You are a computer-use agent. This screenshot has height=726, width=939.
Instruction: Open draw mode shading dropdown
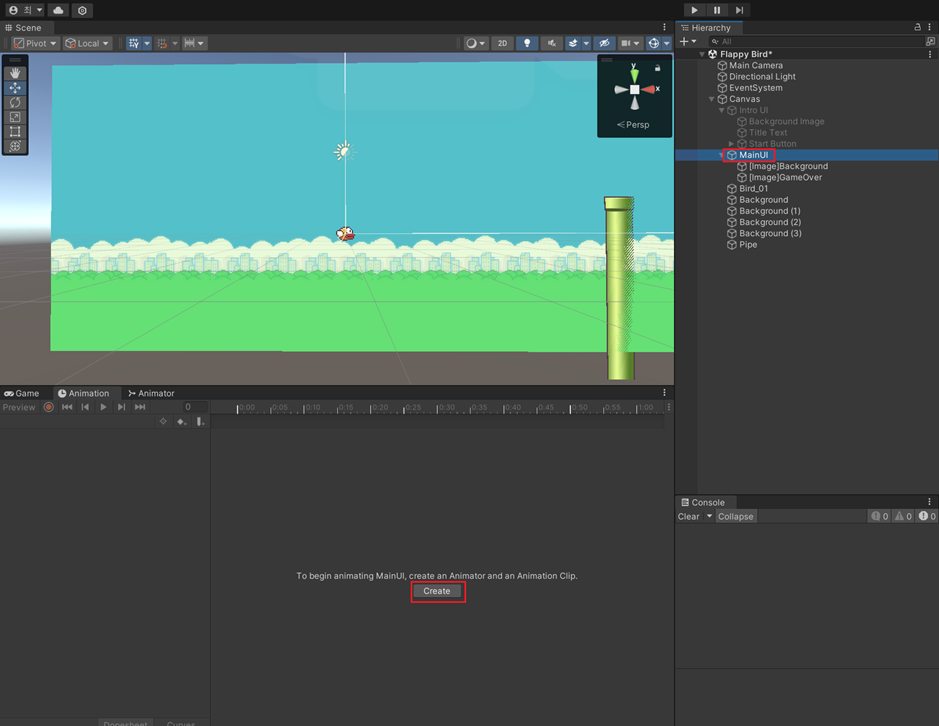pyautogui.click(x=476, y=43)
